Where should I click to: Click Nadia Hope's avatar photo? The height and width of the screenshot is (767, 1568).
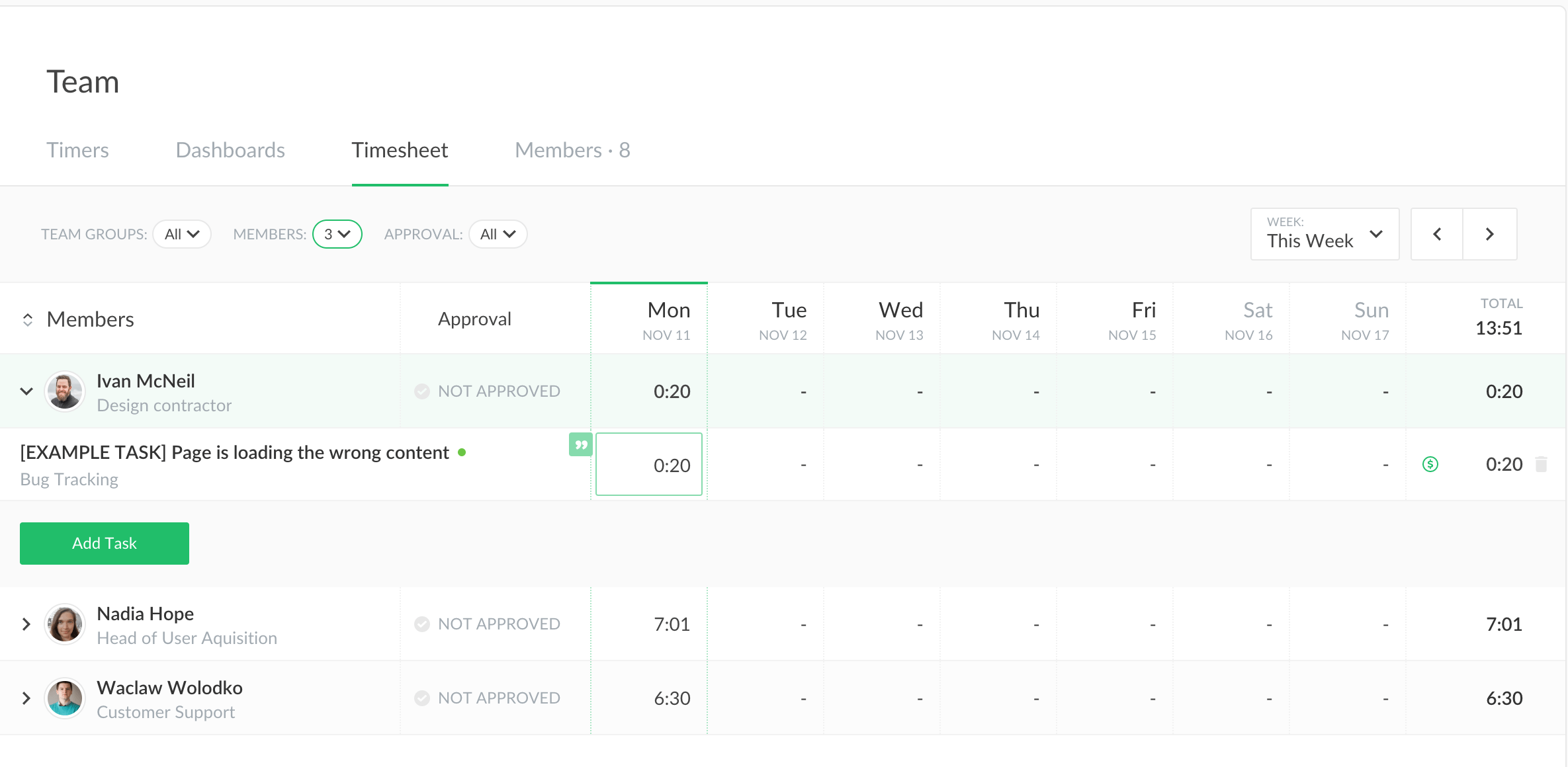(65, 624)
